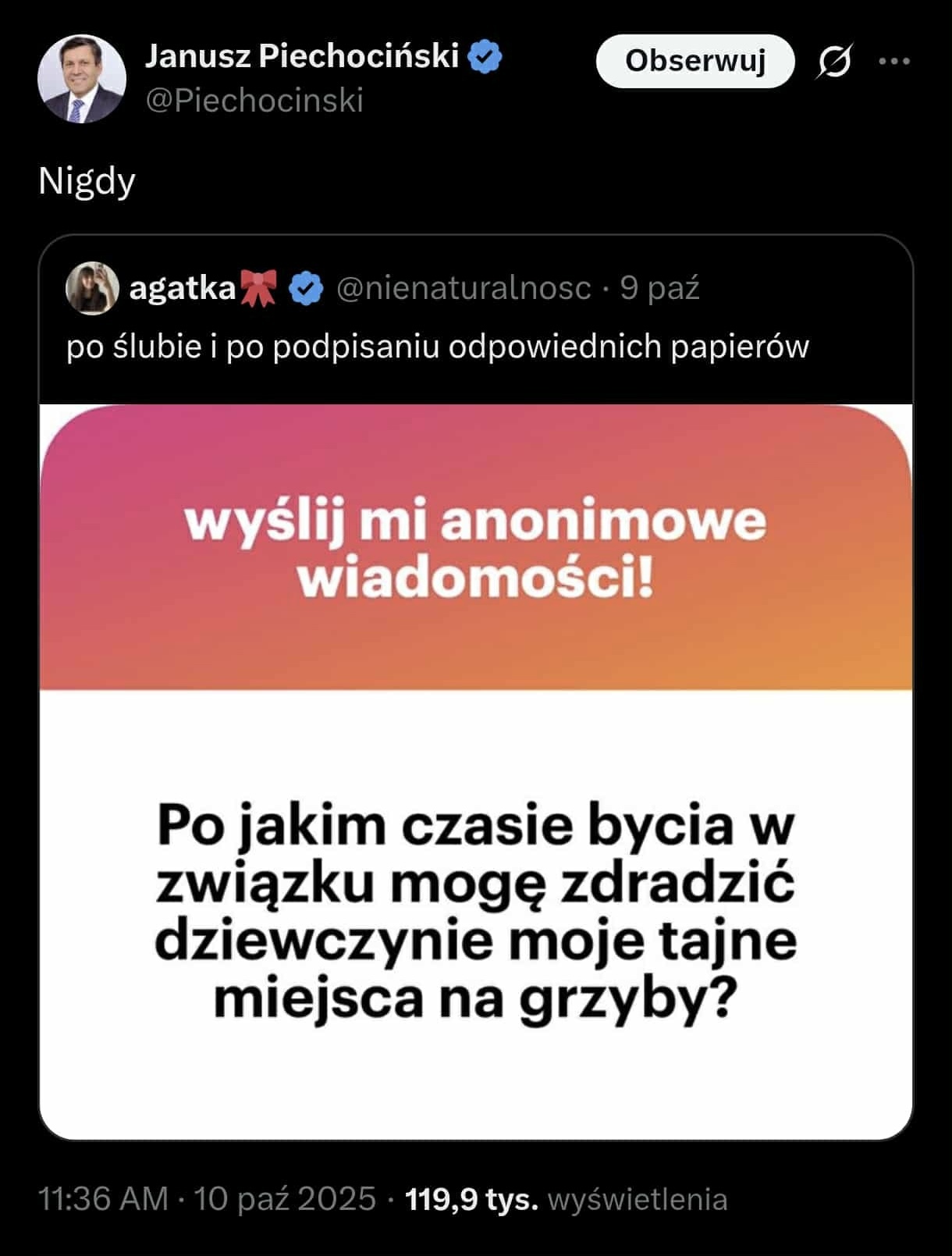Viewport: 952px width, 1256px height.
Task: Click the mushroom question text in the image
Action: pos(475,911)
